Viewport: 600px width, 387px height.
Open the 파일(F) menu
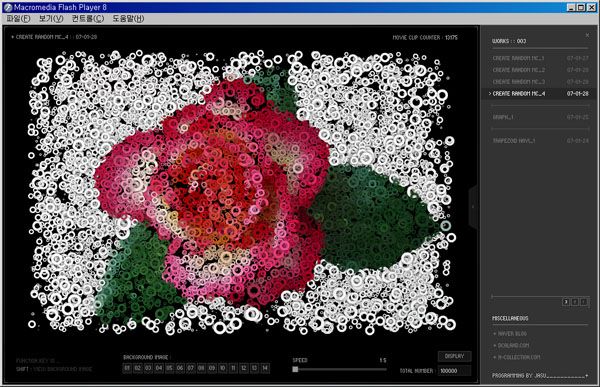point(18,18)
